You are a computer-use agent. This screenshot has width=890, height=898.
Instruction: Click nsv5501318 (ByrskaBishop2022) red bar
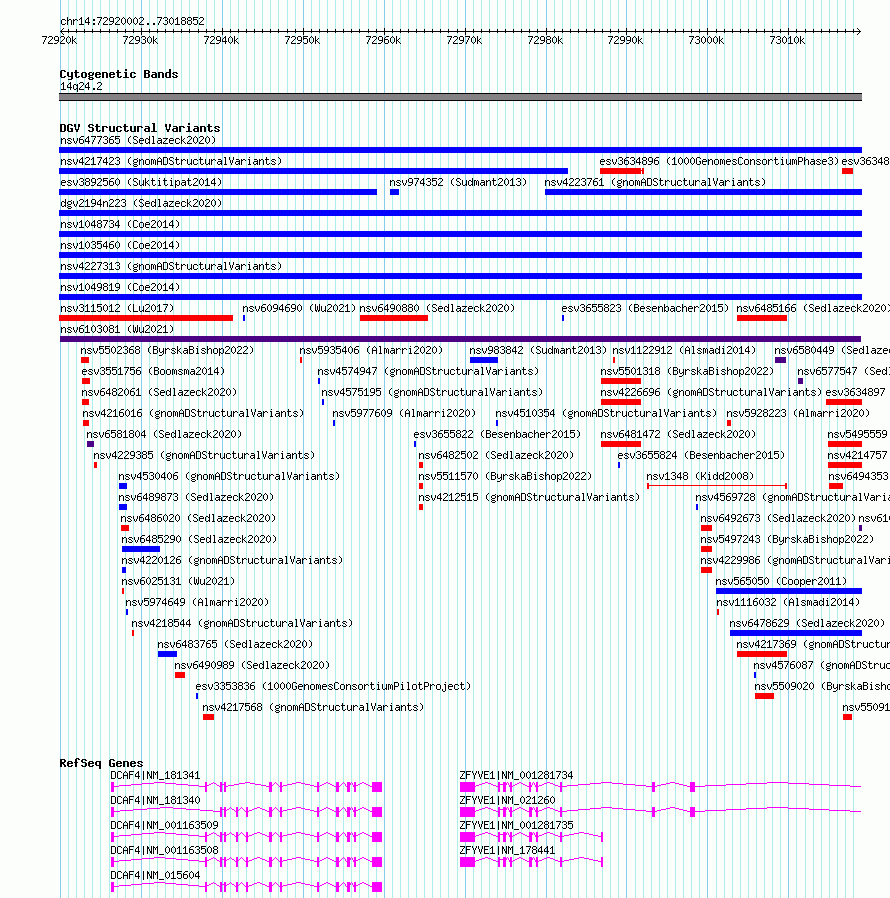point(621,381)
